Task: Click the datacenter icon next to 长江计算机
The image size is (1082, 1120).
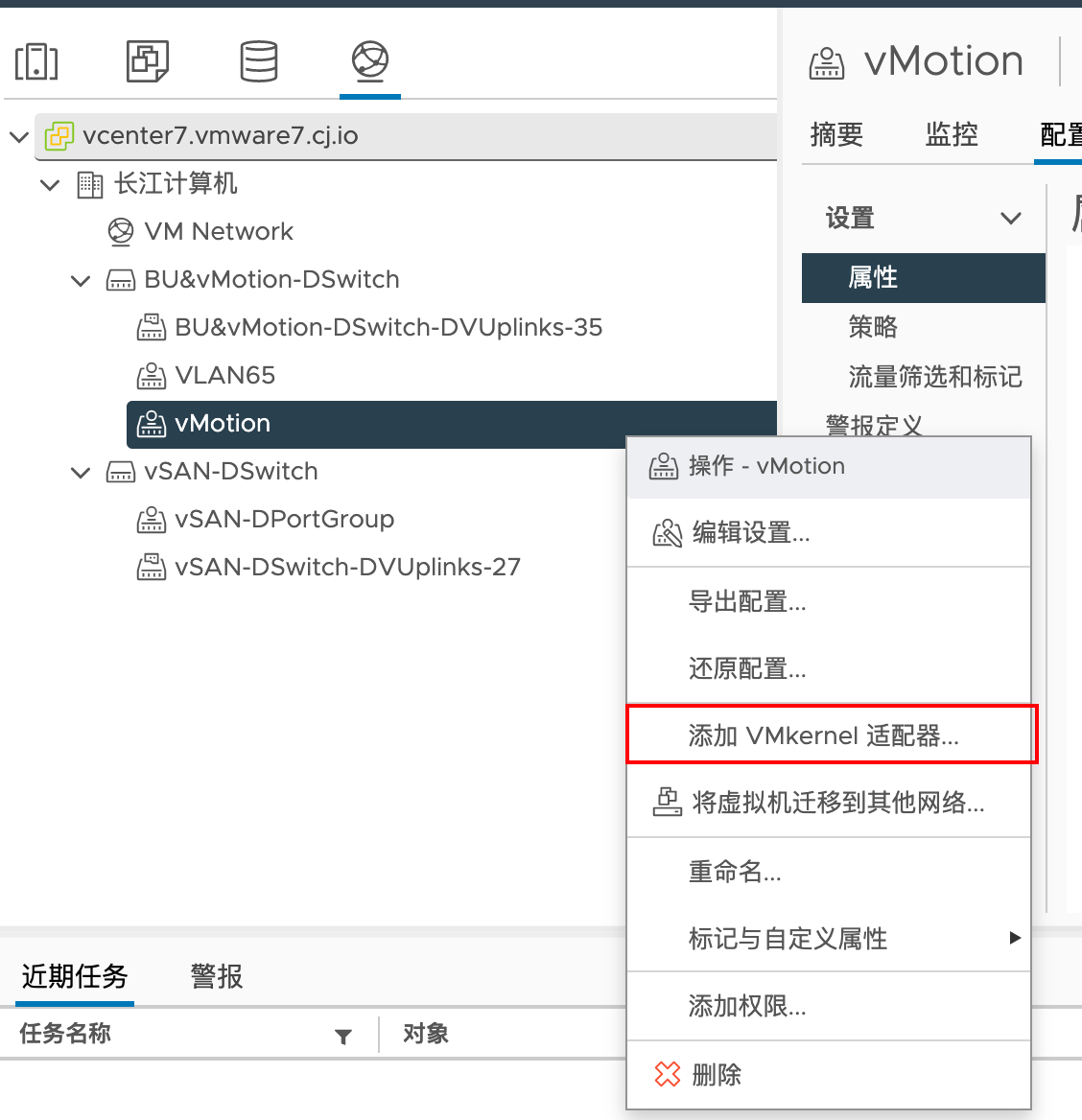Action: (x=90, y=184)
